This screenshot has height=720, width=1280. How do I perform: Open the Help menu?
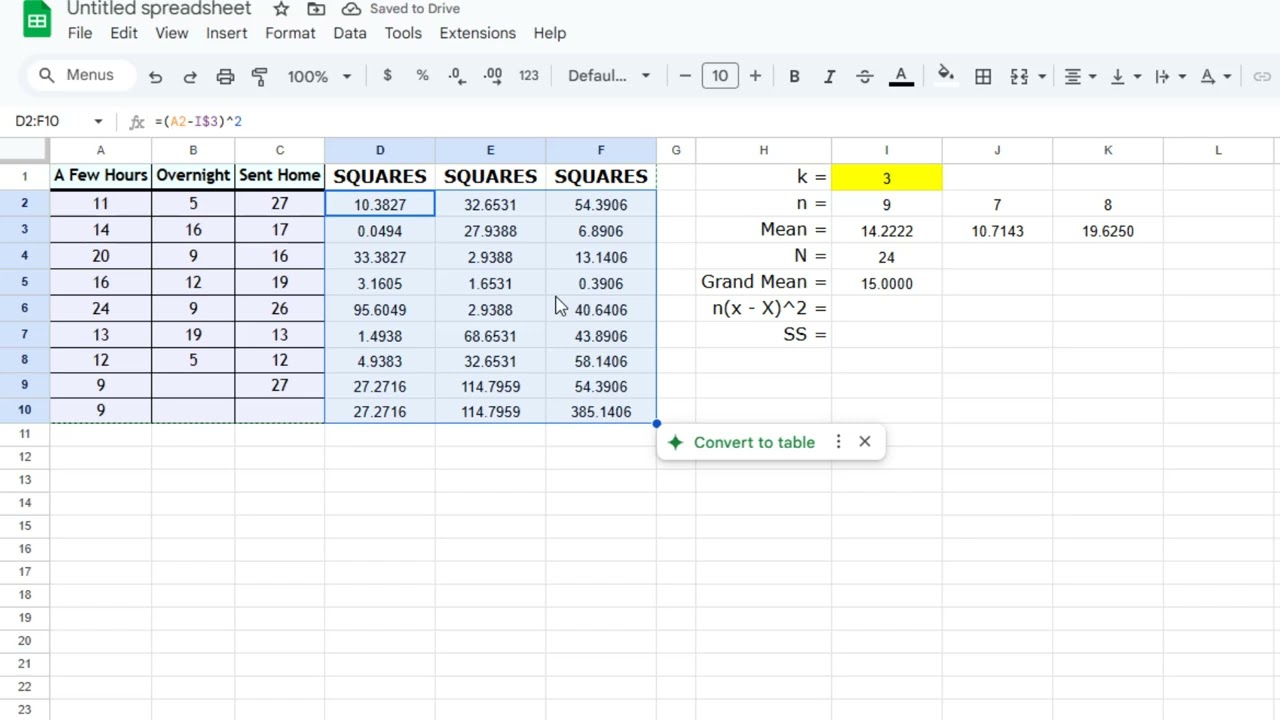[x=550, y=33]
